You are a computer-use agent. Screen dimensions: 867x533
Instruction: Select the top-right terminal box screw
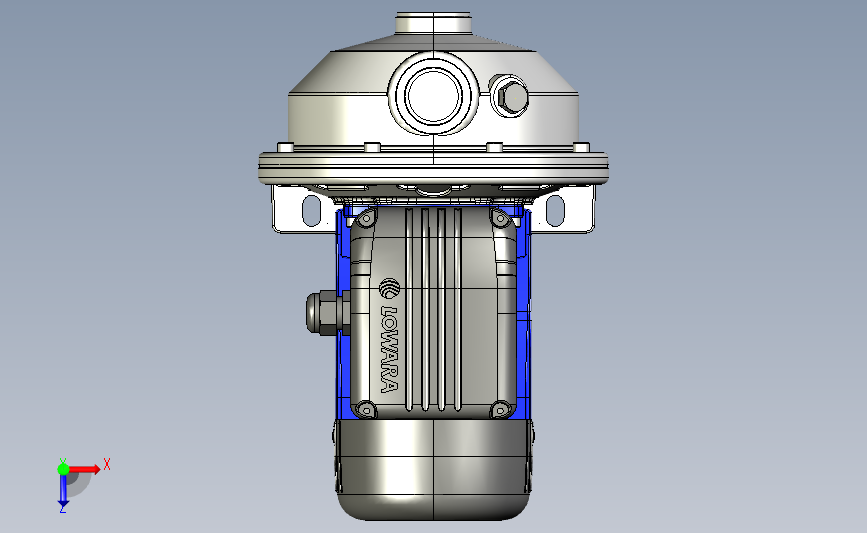pyautogui.click(x=500, y=220)
